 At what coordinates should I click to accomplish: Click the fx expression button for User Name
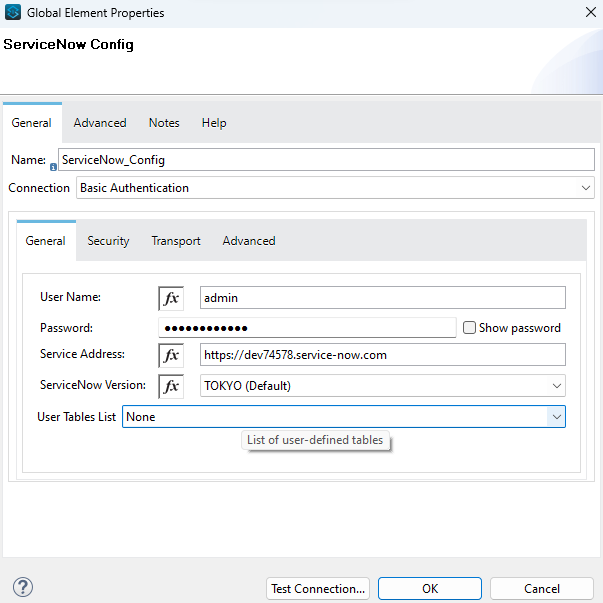171,298
